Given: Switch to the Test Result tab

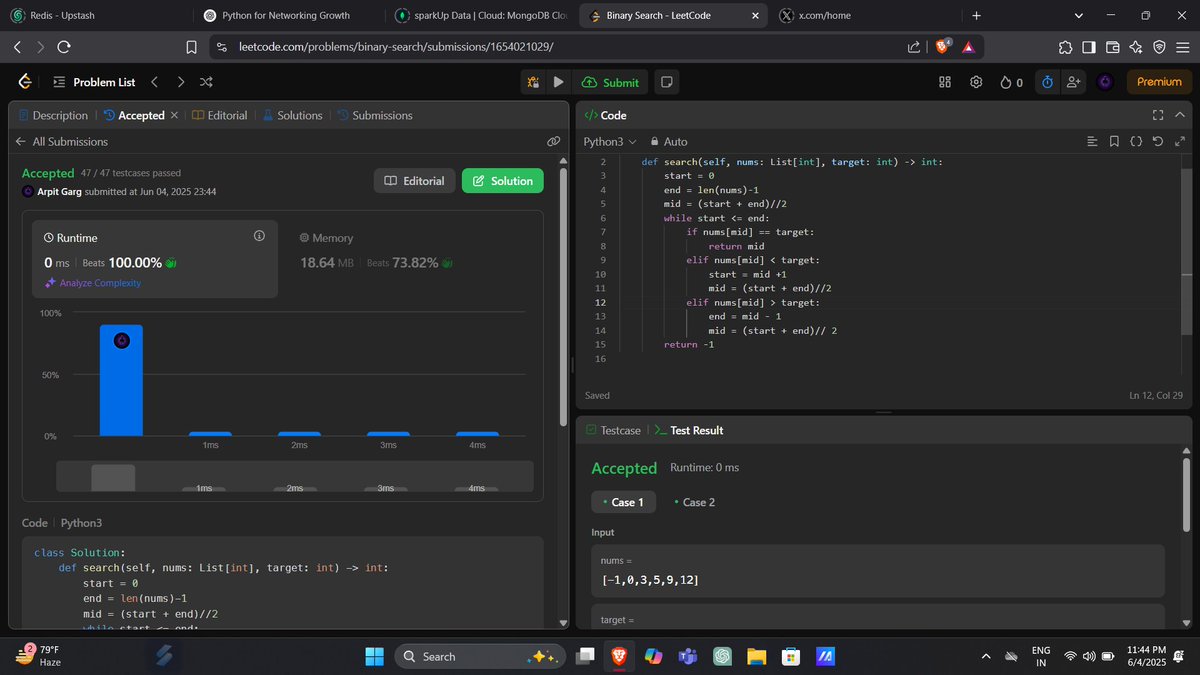Looking at the screenshot, I should pos(689,430).
